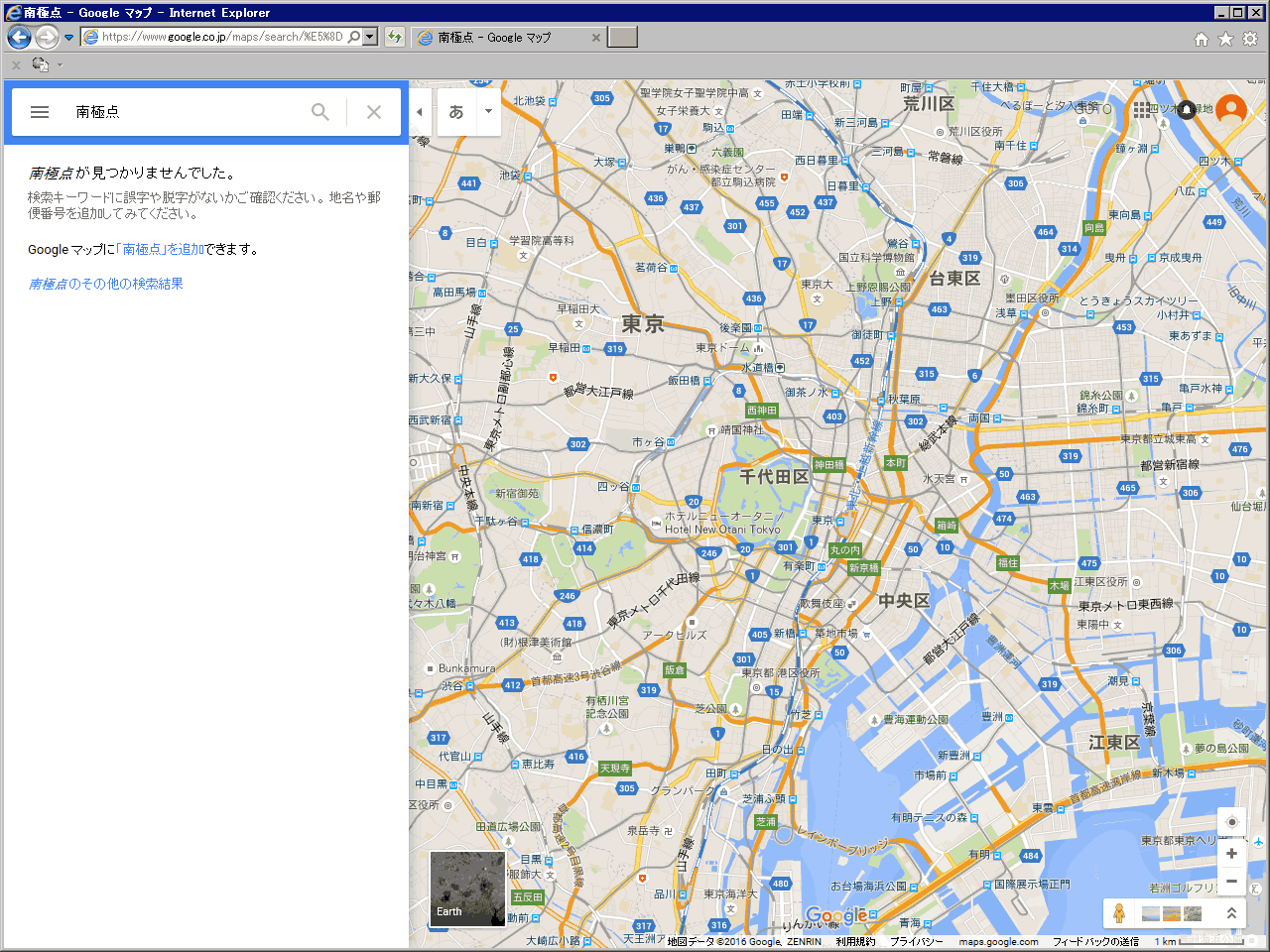Click the 靖国神社 map label
This screenshot has height=952, width=1270.
pos(742,429)
